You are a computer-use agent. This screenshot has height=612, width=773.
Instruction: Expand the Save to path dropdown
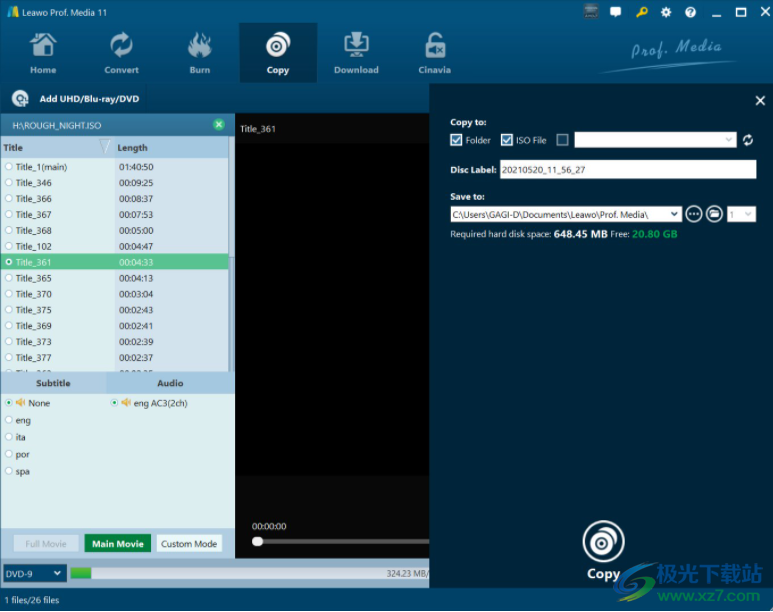674,214
